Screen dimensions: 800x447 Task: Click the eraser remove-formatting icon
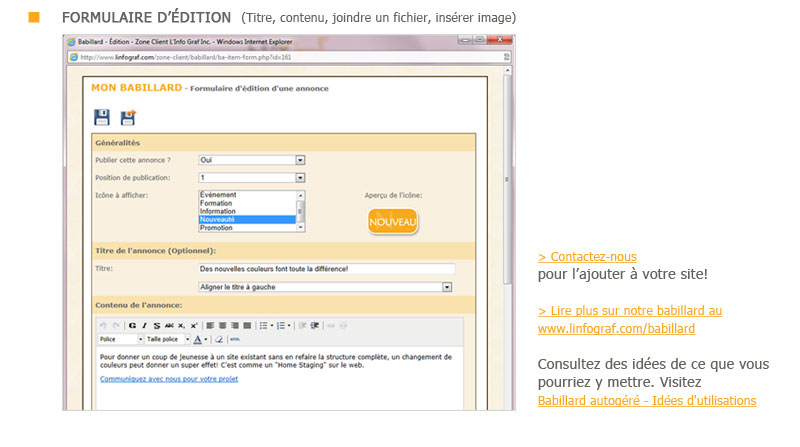click(x=219, y=339)
